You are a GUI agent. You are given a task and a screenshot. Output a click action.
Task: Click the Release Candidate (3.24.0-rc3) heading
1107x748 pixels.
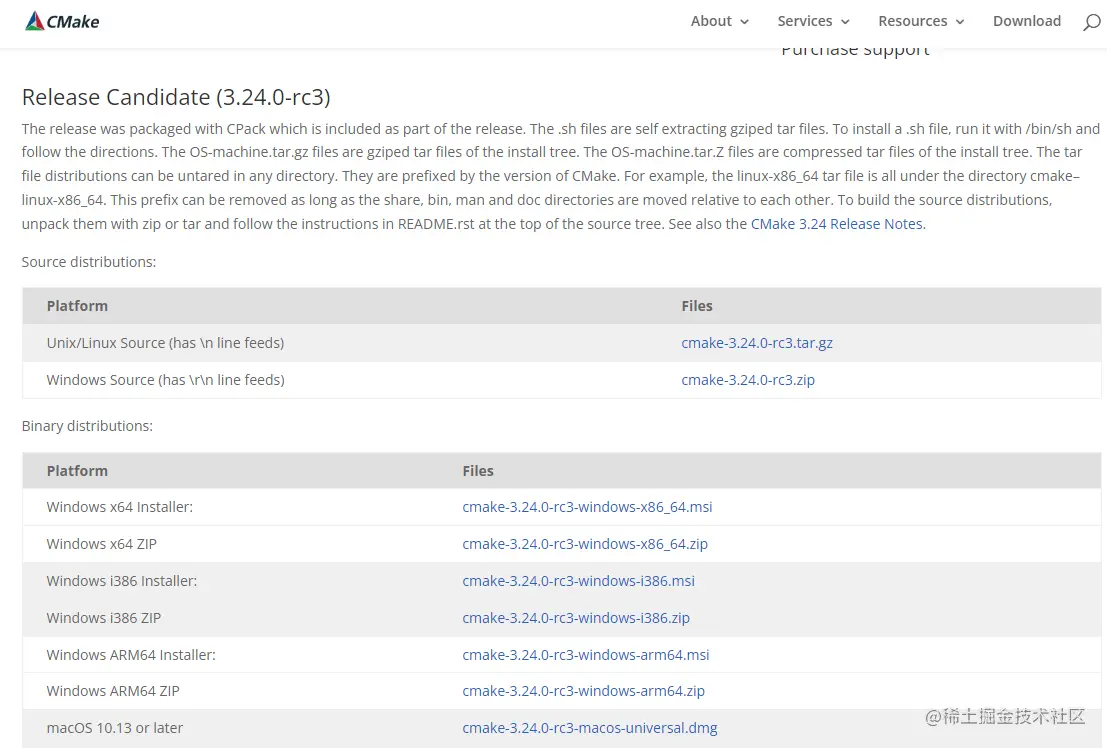click(176, 97)
